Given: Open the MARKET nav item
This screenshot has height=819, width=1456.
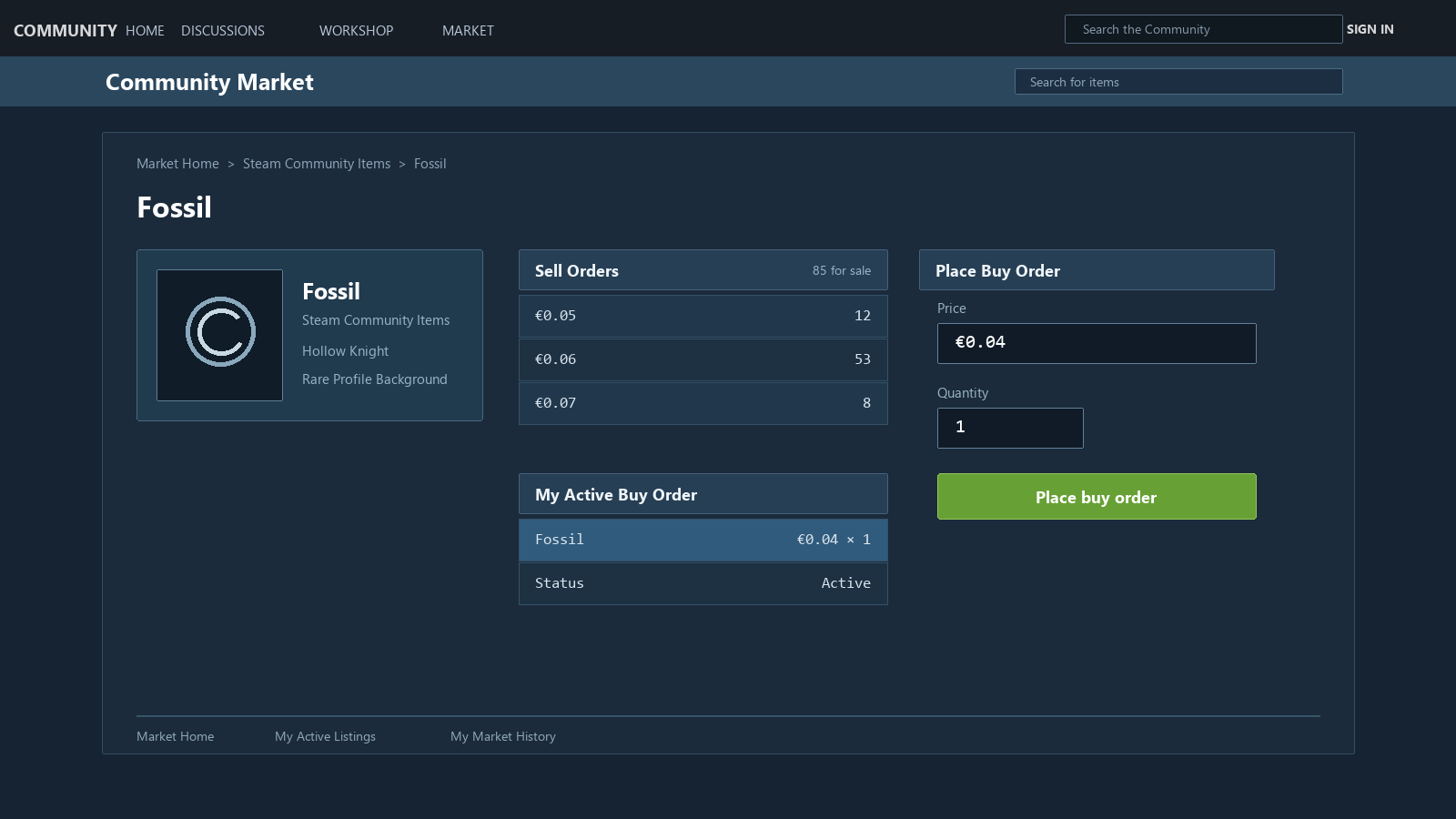Looking at the screenshot, I should 468,31.
